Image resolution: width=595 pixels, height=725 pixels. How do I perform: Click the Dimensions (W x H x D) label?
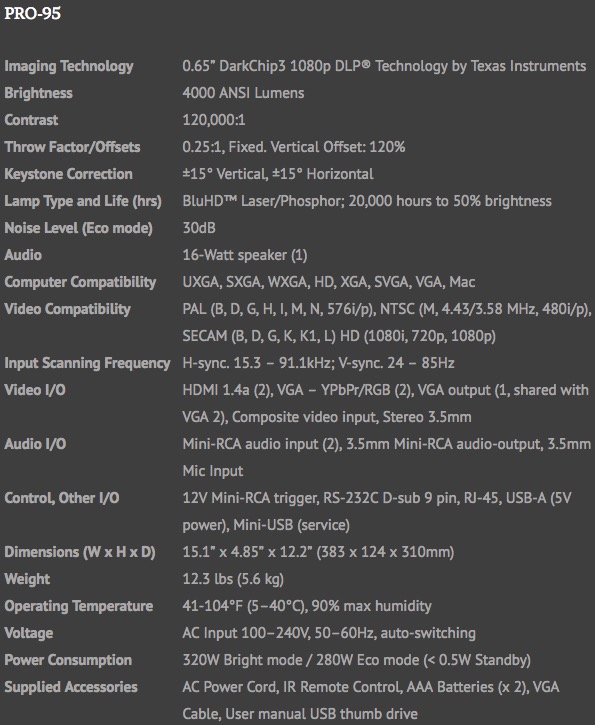(80, 552)
